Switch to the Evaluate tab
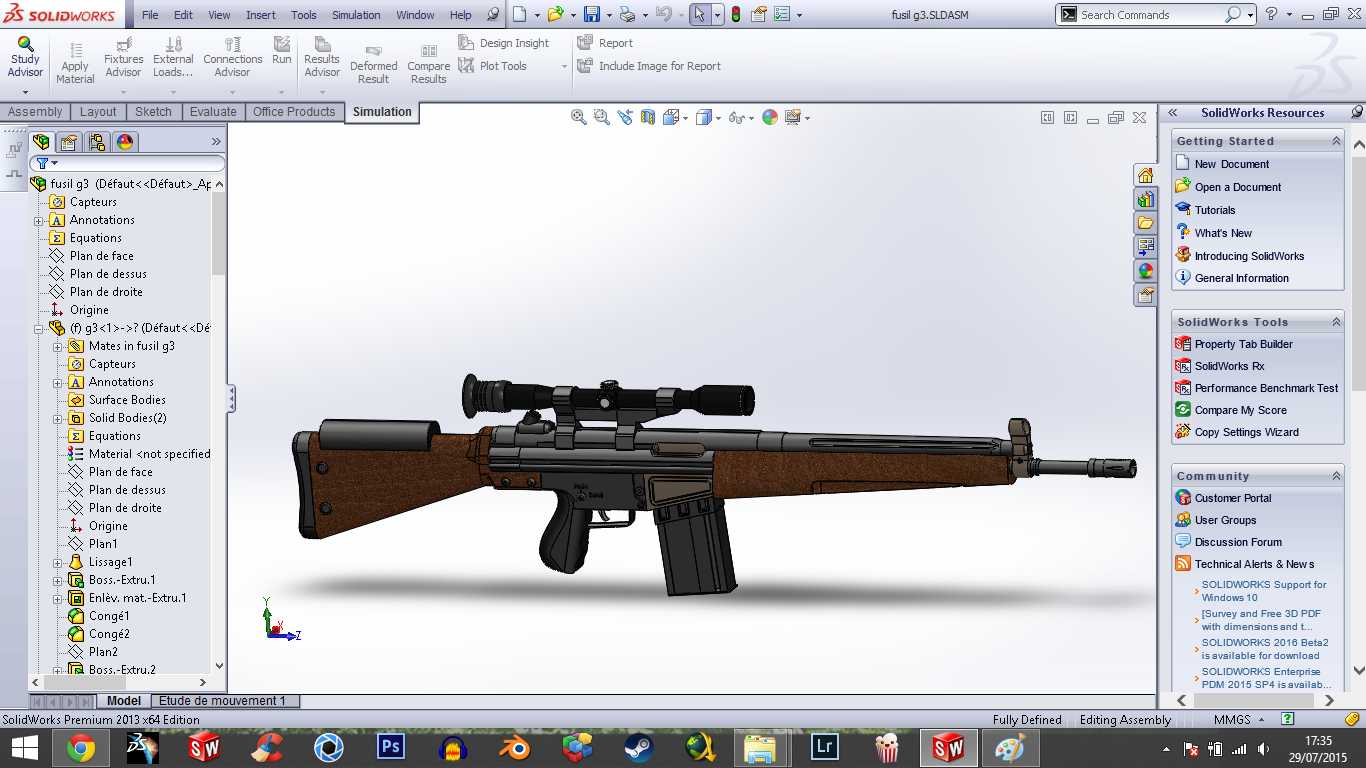 pyautogui.click(x=213, y=112)
